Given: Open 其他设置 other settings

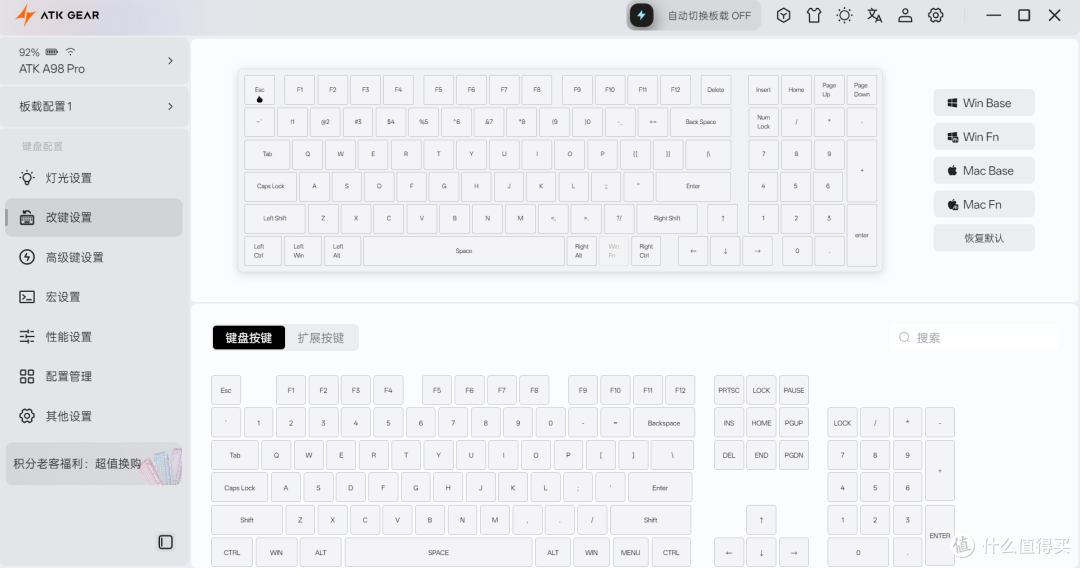Looking at the screenshot, I should pos(94,416).
